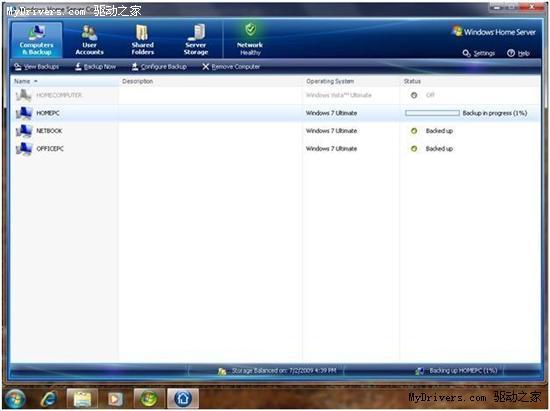Screen dimensions: 550x411
Task: Click the Storage Balanced status bar icon
Action: 222,371
